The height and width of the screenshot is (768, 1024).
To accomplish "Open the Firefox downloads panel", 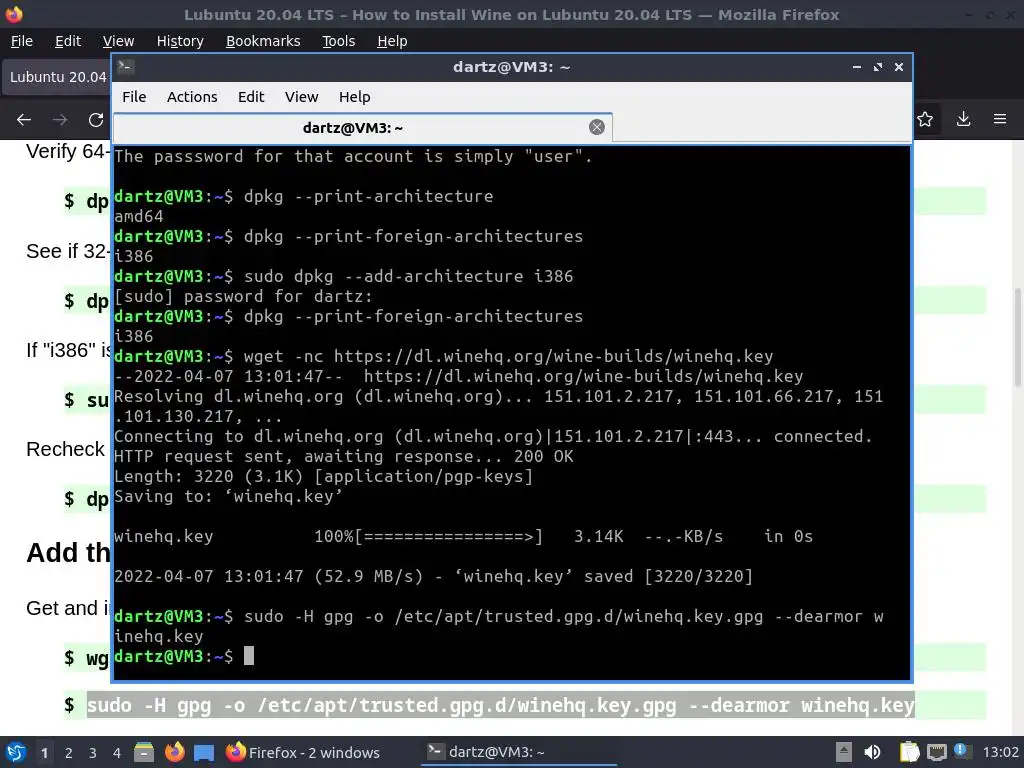I will (x=963, y=120).
